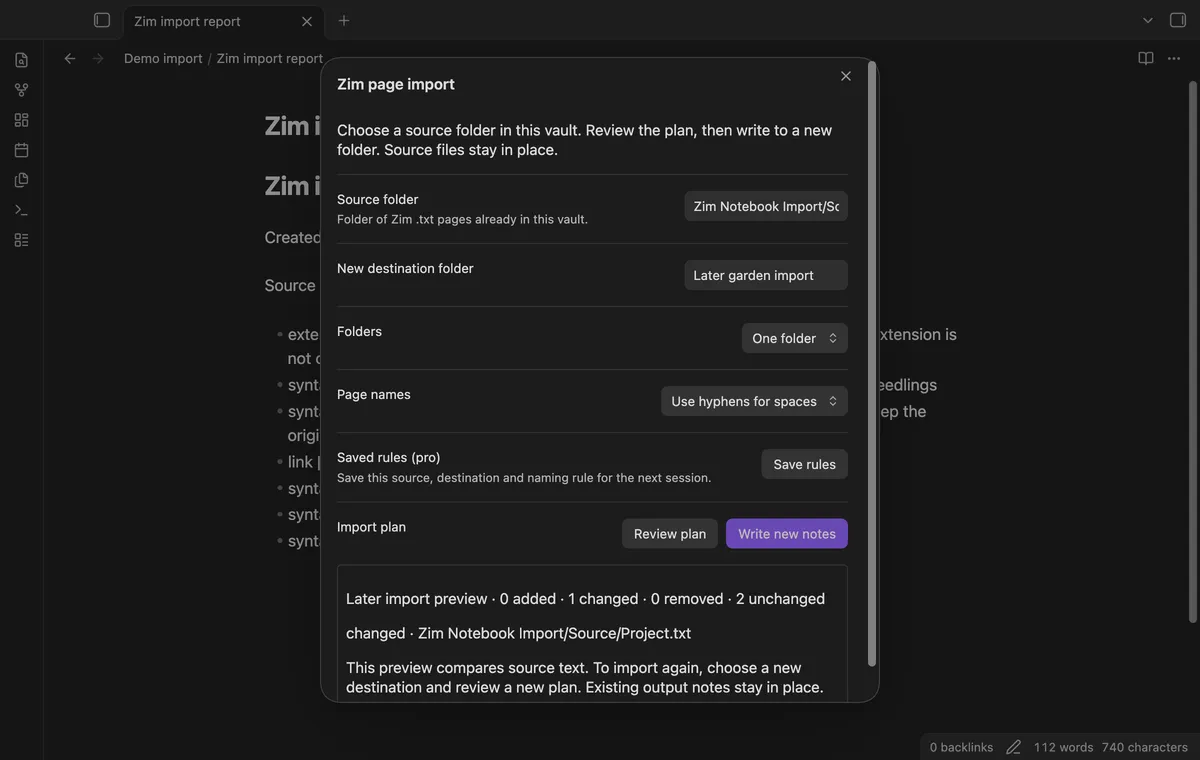1200x760 pixels.
Task: Edit the Source folder input field
Action: point(766,206)
